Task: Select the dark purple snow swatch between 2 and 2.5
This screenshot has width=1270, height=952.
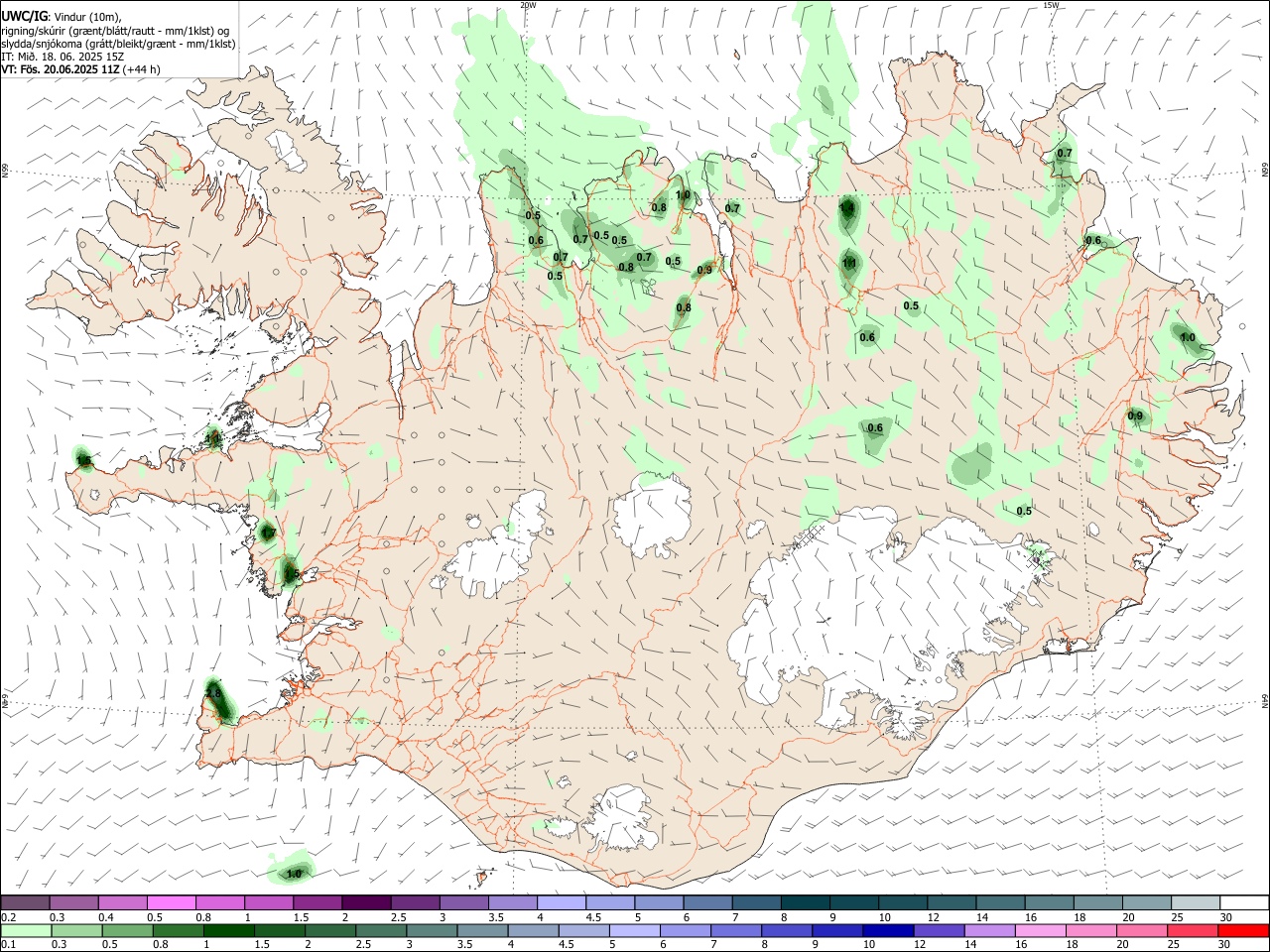Action: pos(366,903)
